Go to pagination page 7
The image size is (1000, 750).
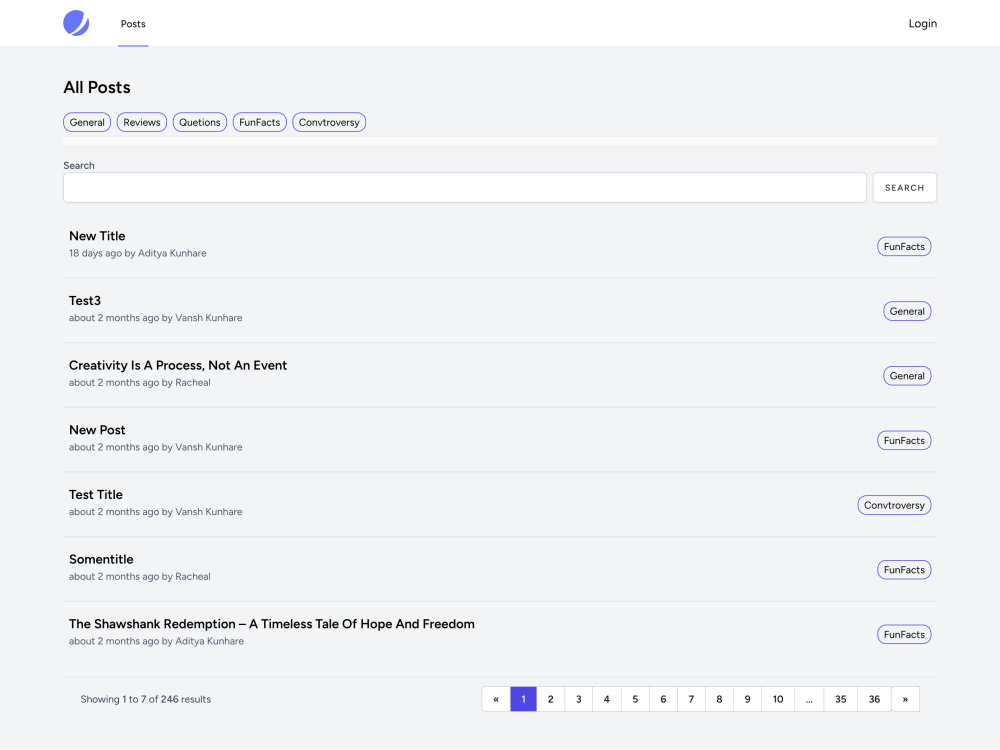coord(691,699)
